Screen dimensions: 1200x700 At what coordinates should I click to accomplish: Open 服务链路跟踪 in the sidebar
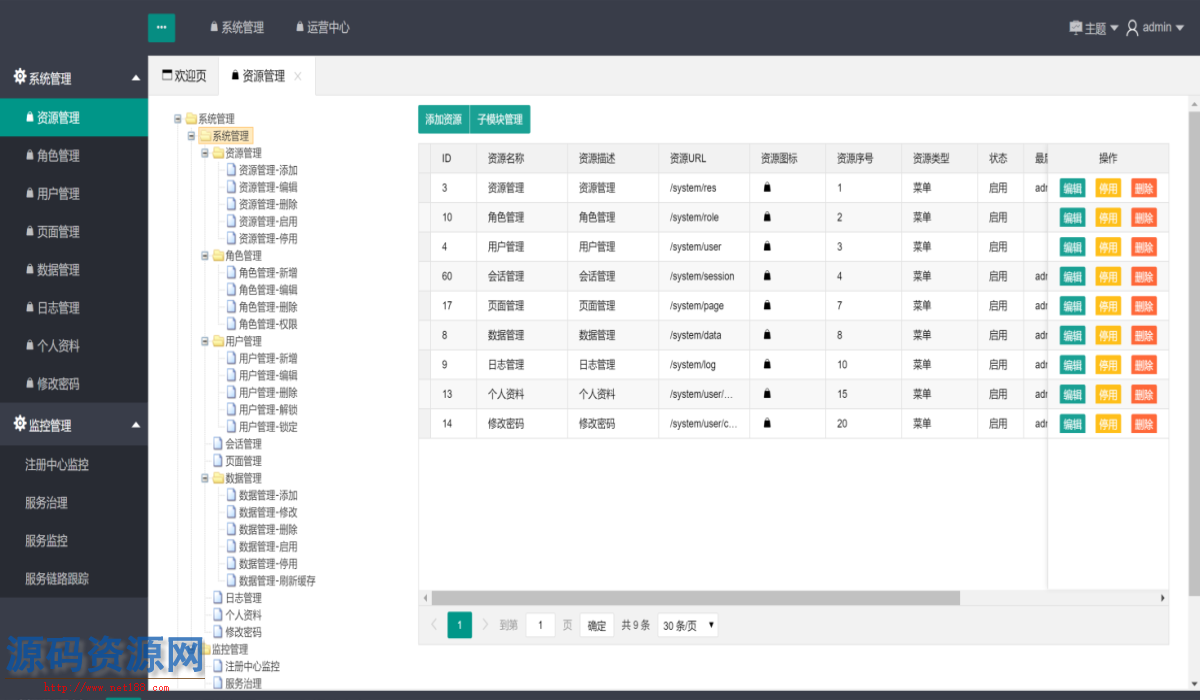[74, 578]
